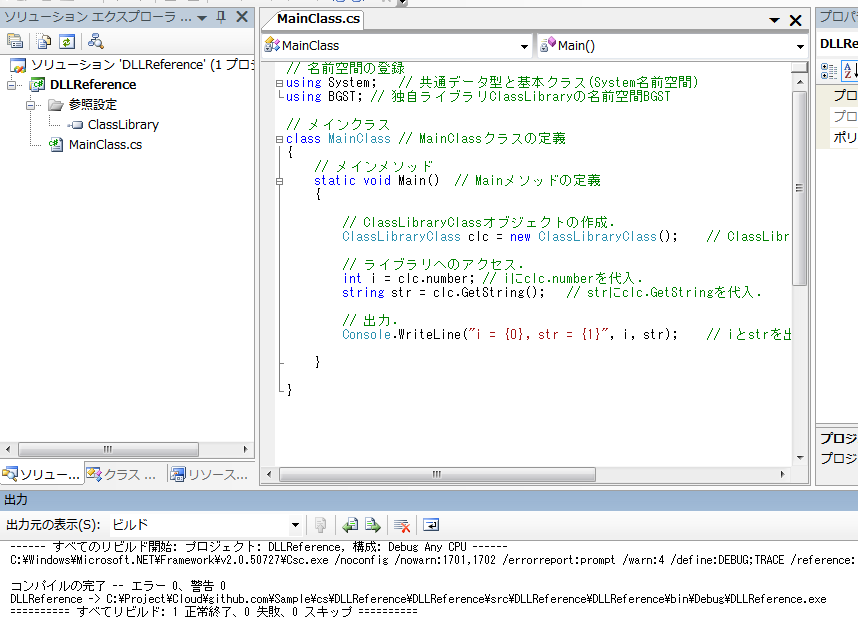Pin the Solution Explorer panel with pushpin
Image resolution: width=858 pixels, height=627 pixels.
click(x=221, y=17)
